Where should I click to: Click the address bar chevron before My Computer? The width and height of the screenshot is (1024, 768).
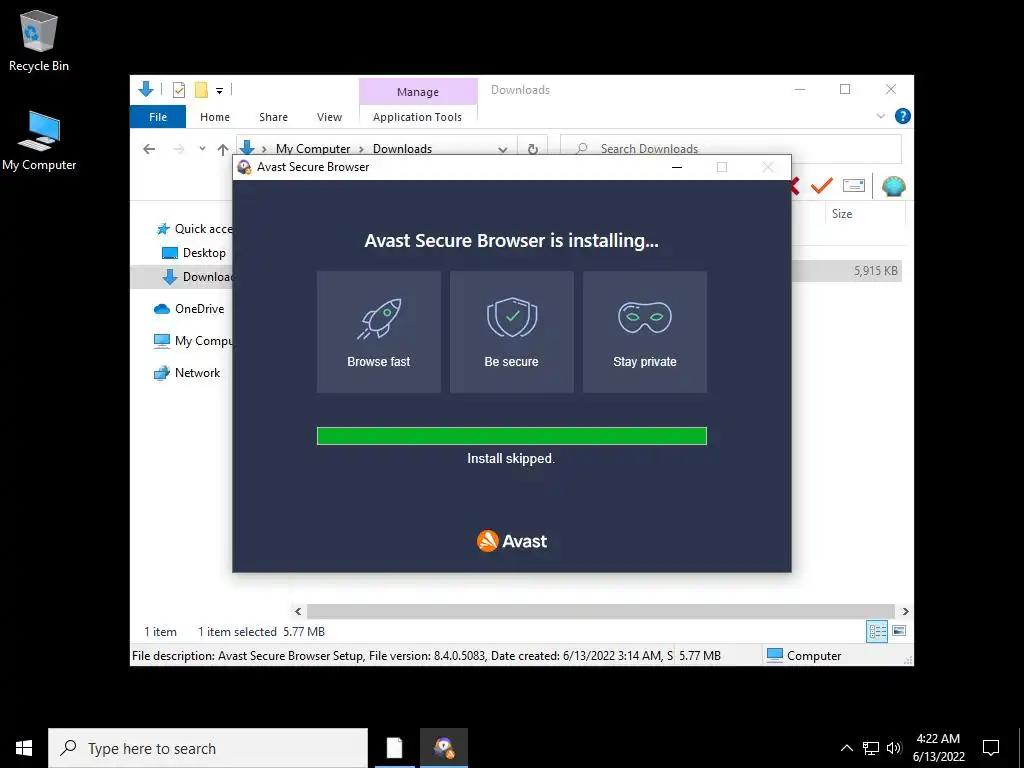click(x=264, y=150)
